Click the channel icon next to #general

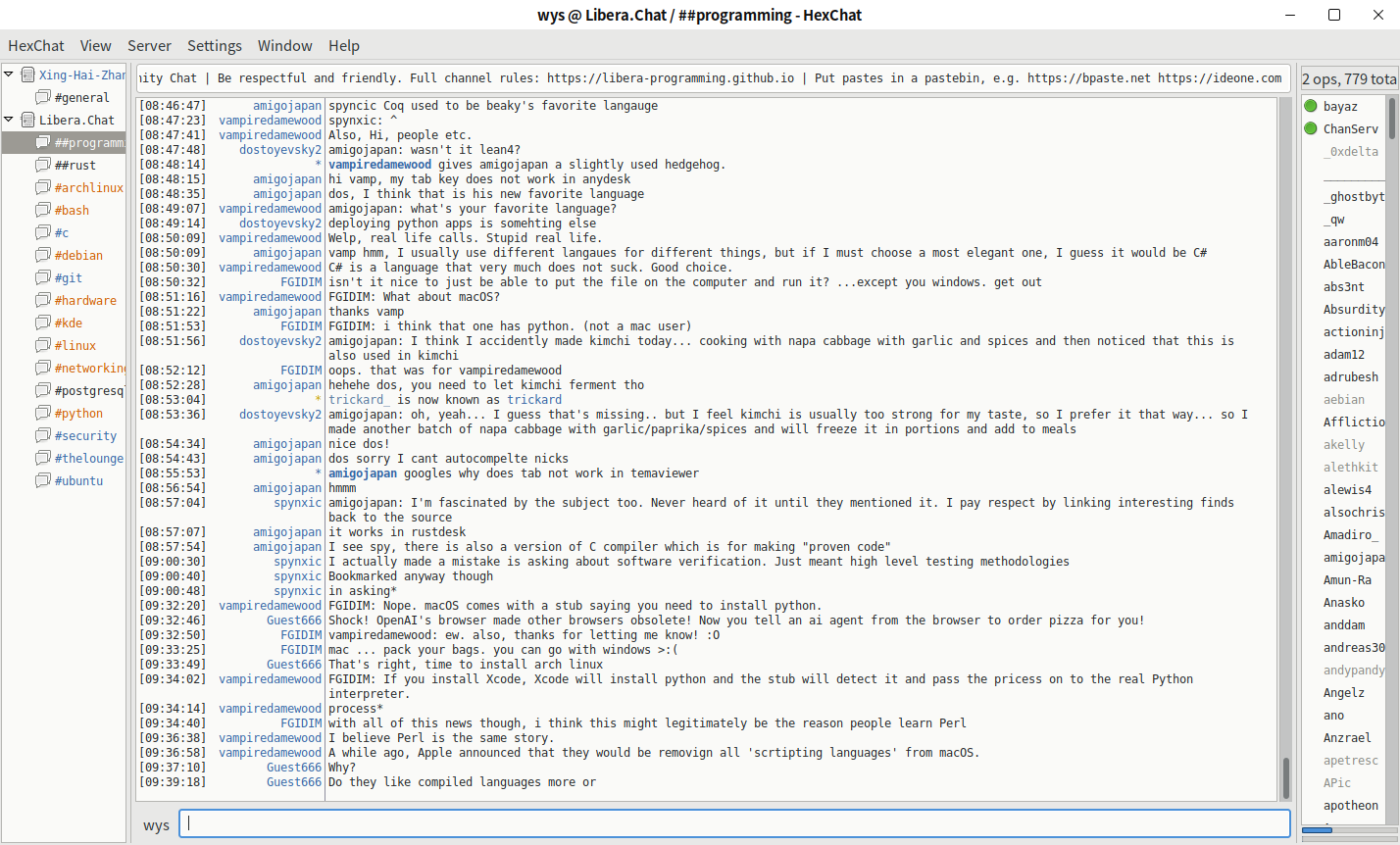coord(43,97)
